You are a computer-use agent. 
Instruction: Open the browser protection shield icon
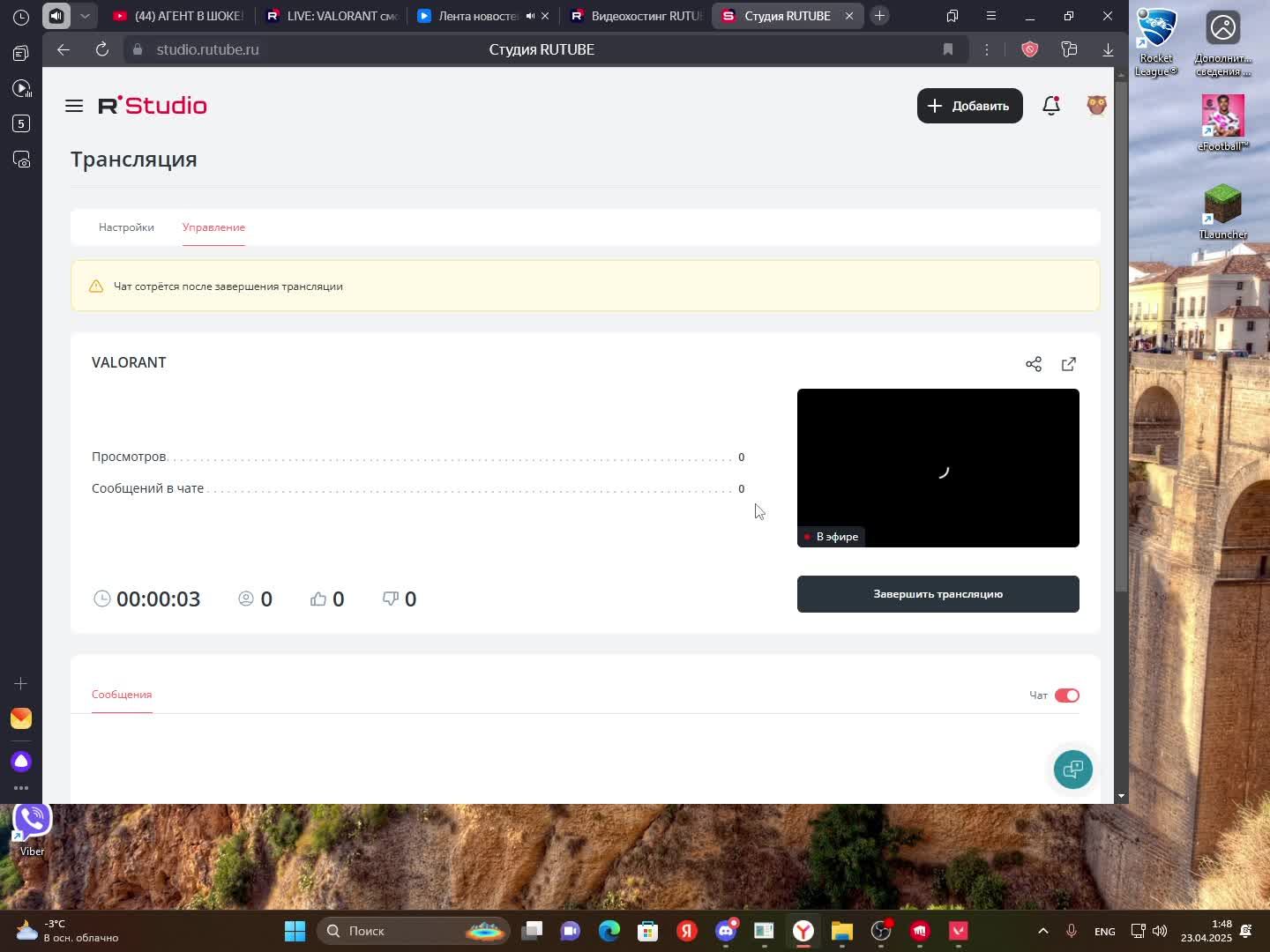[1029, 49]
